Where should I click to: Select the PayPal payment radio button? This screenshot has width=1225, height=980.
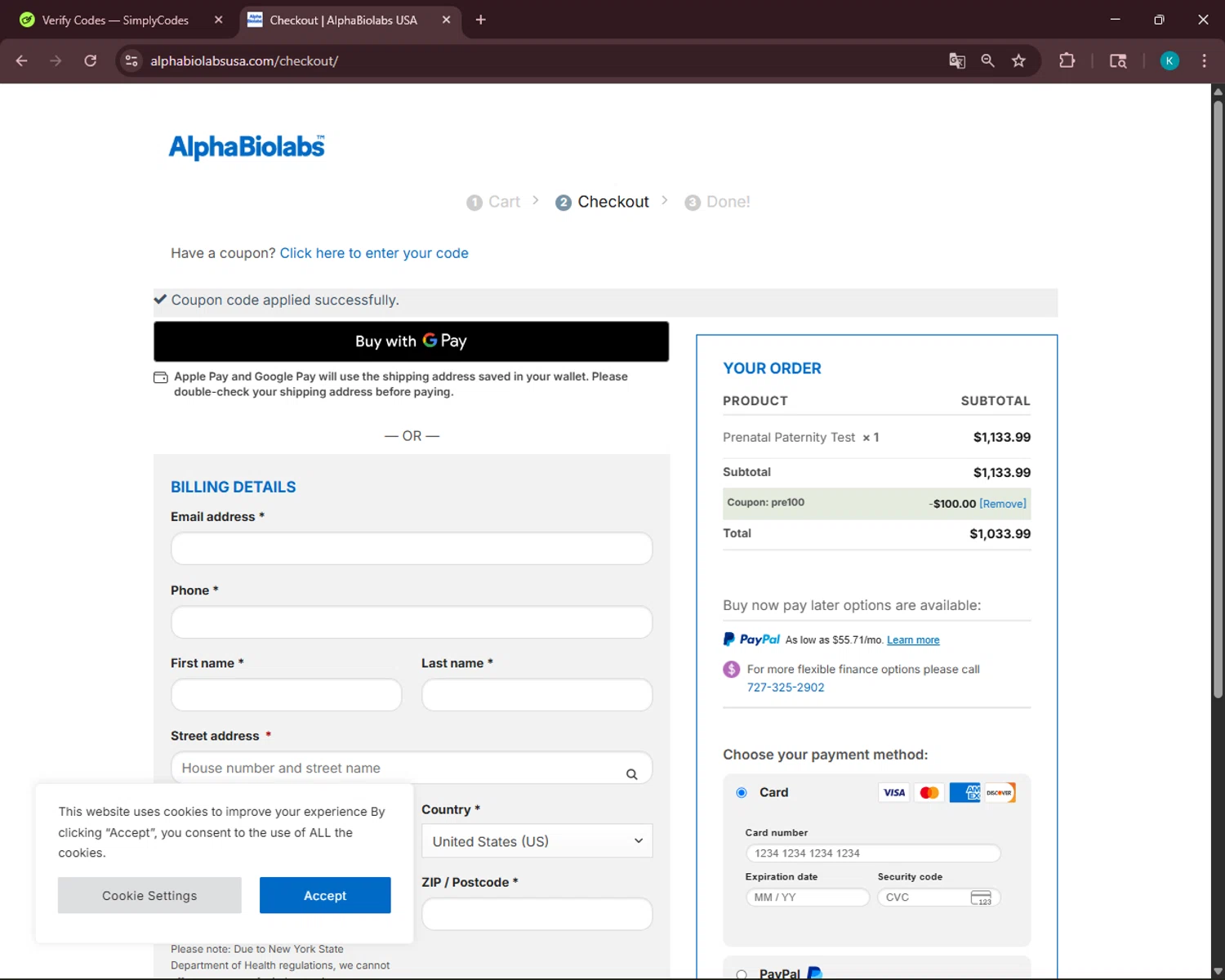[x=742, y=974]
